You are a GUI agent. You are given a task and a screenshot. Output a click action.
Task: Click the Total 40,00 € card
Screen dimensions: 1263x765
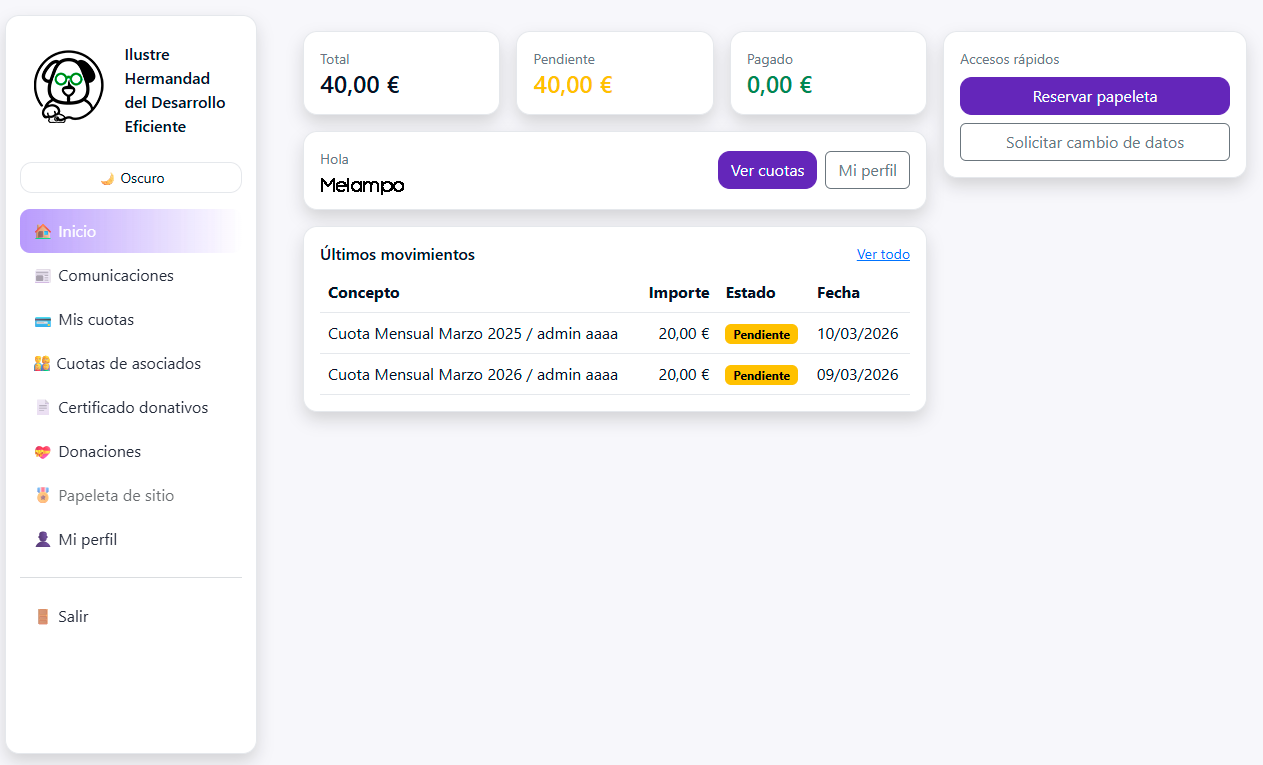coord(401,73)
